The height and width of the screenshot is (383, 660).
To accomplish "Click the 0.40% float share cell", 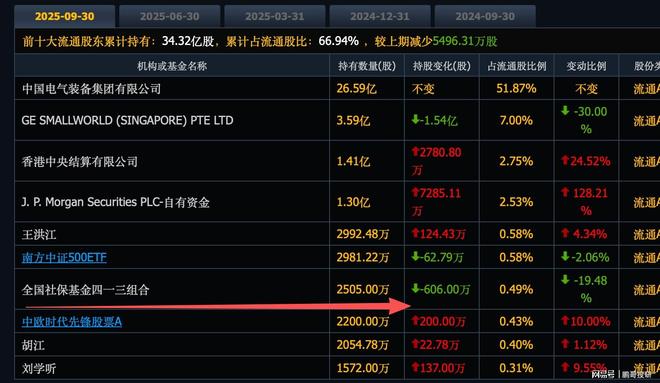I will point(516,345).
